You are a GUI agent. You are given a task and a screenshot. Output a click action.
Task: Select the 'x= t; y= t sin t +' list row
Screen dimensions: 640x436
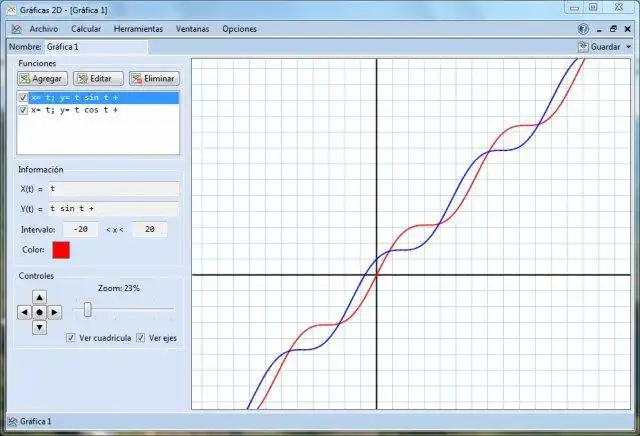[x=104, y=98]
